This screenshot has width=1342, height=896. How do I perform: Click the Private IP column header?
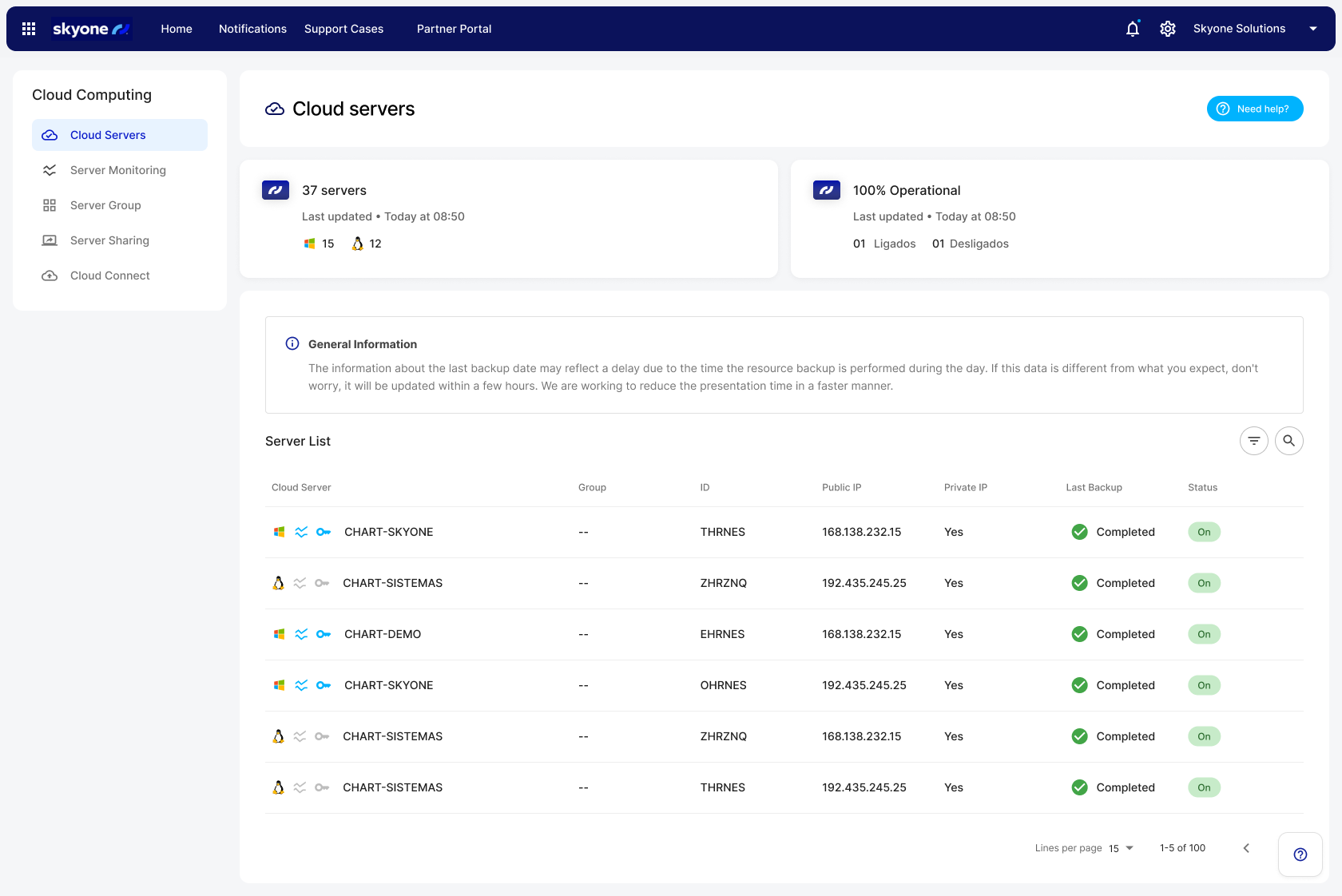[965, 487]
